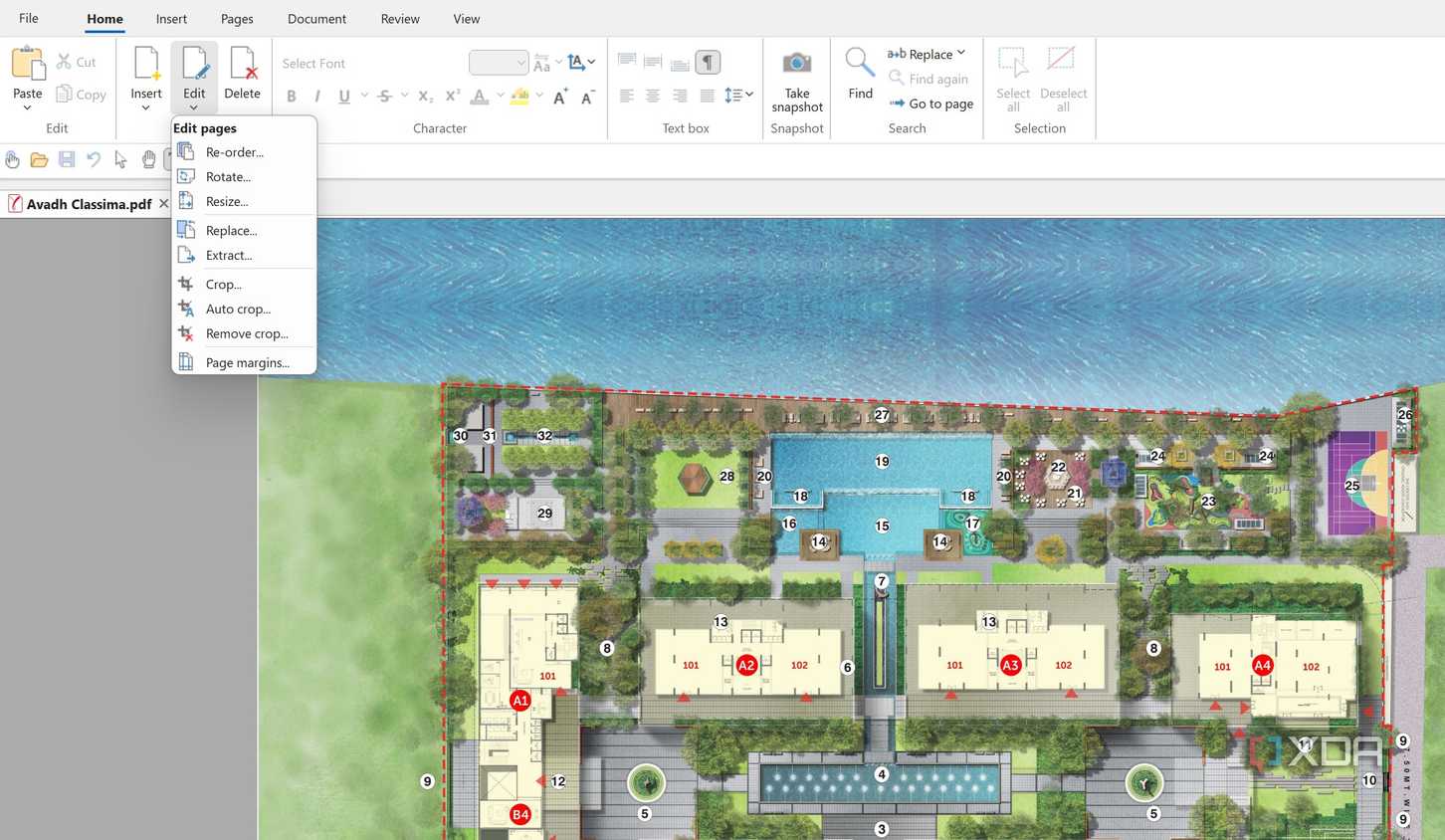
Task: Click the Deselect all icon
Action: [x=1061, y=60]
